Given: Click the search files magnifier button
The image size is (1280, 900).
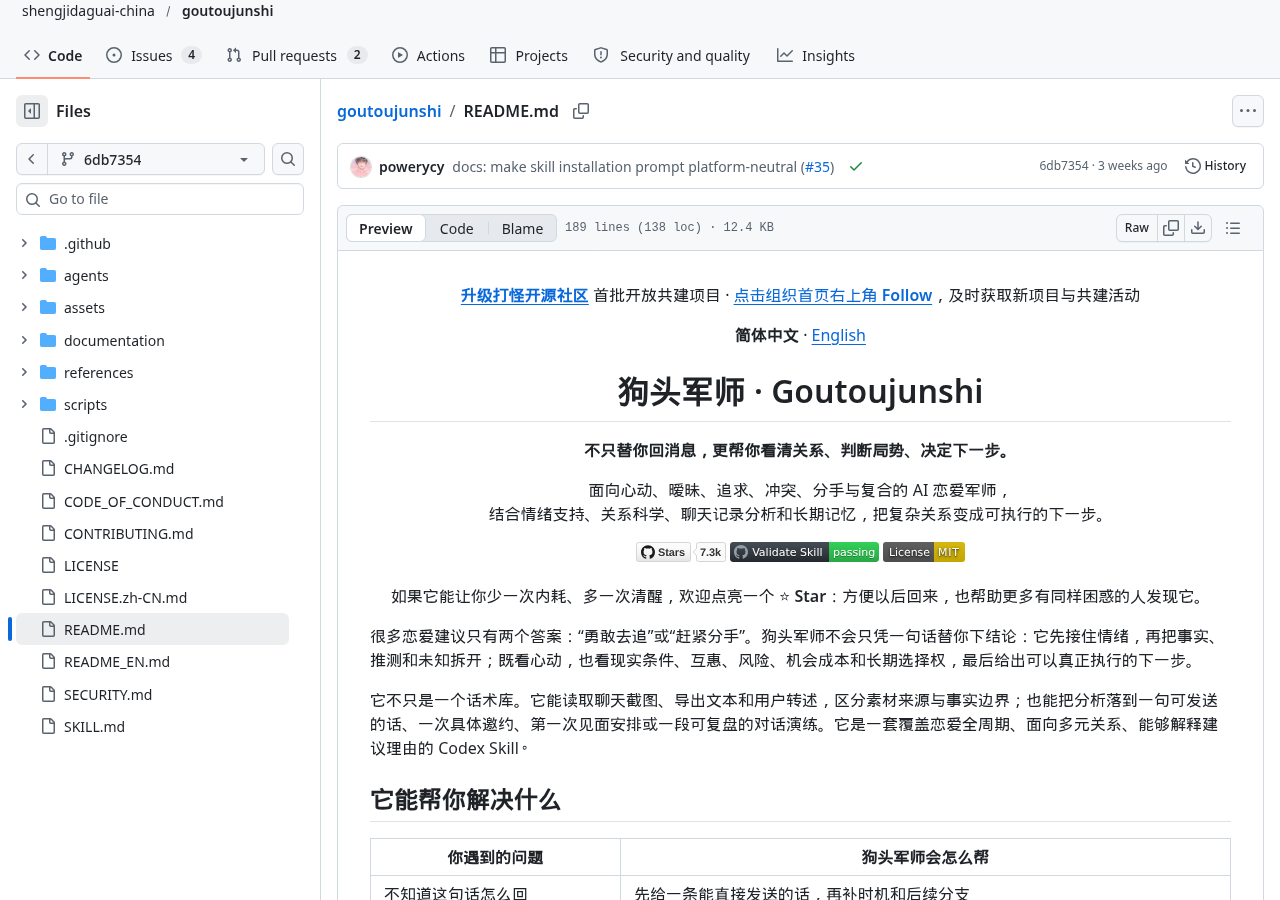Looking at the screenshot, I should pos(288,159).
